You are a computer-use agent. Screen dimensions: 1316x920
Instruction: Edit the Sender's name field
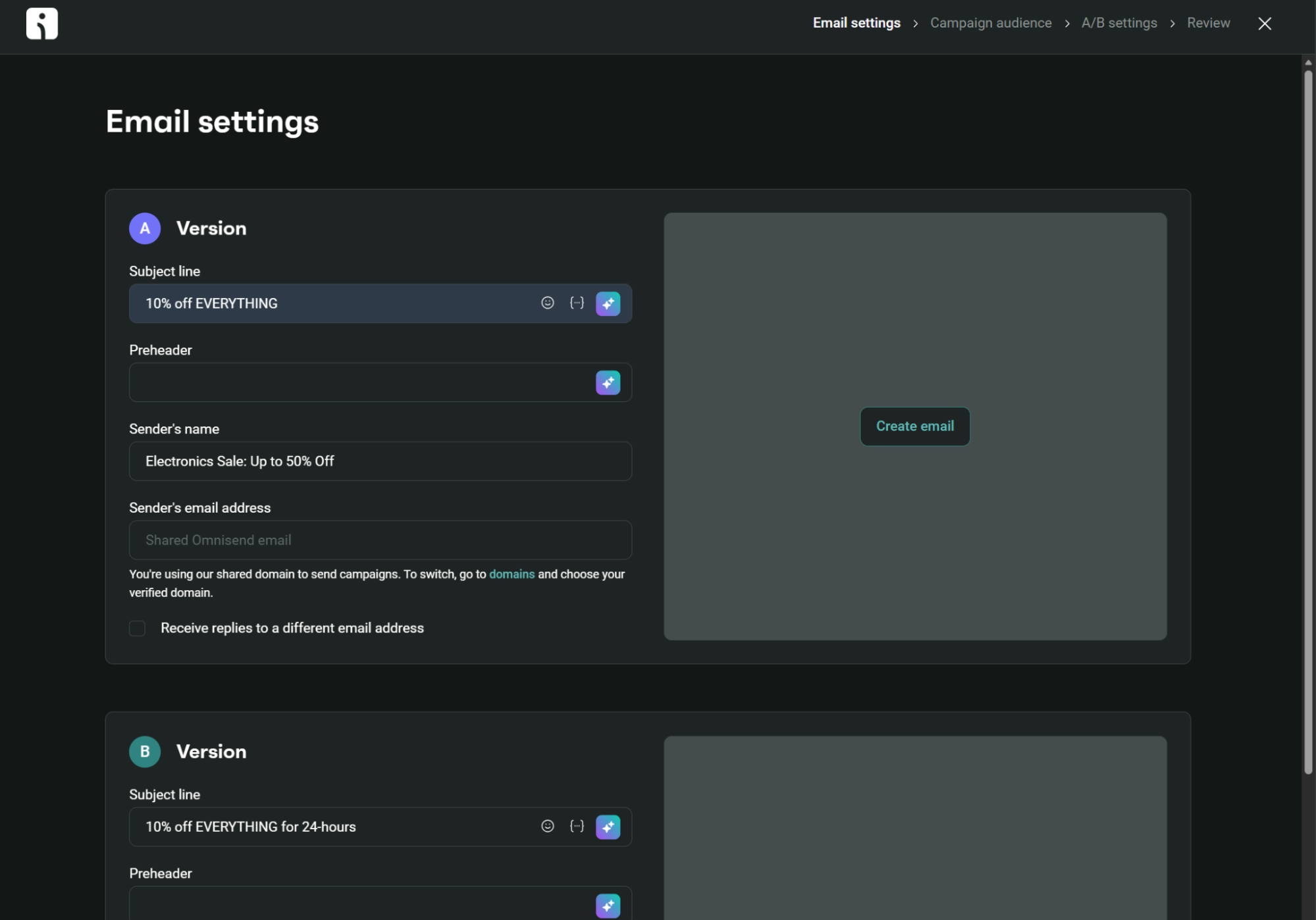381,461
